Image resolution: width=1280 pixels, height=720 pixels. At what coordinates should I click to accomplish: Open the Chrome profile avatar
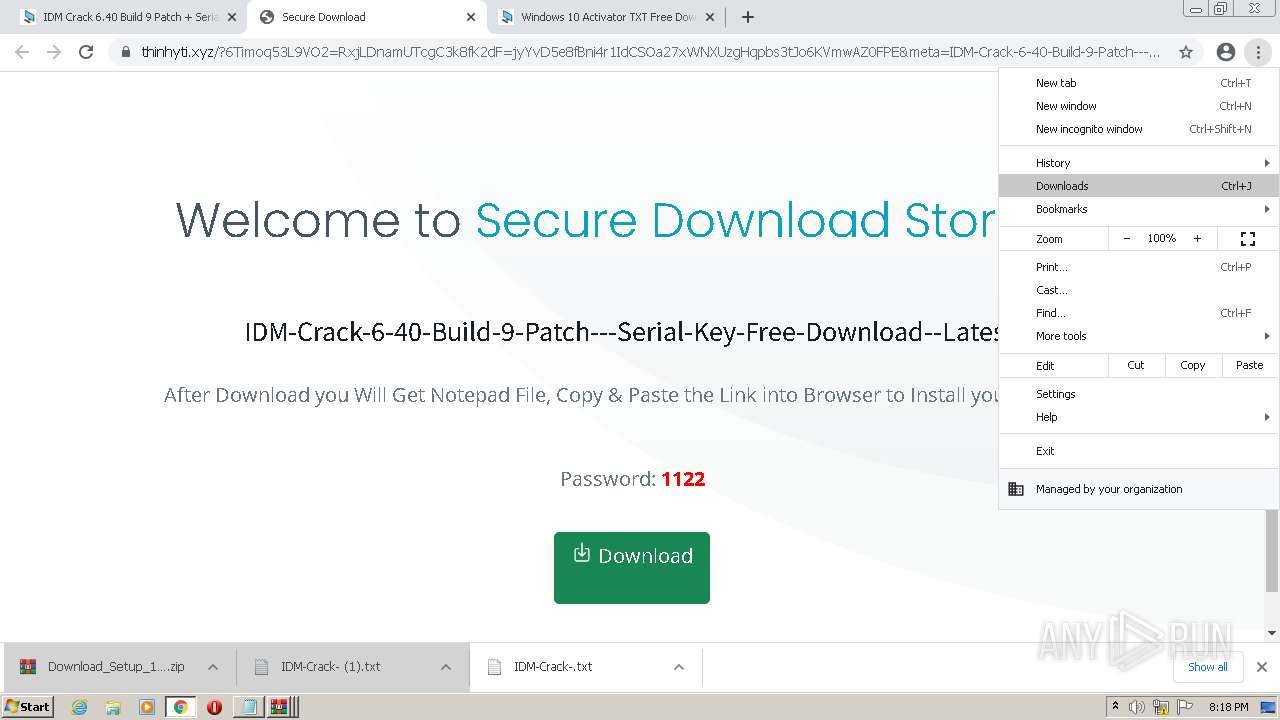pyautogui.click(x=1226, y=52)
